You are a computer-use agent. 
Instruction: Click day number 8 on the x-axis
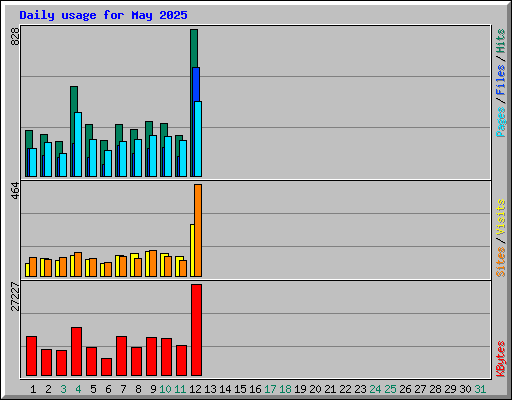point(138,389)
